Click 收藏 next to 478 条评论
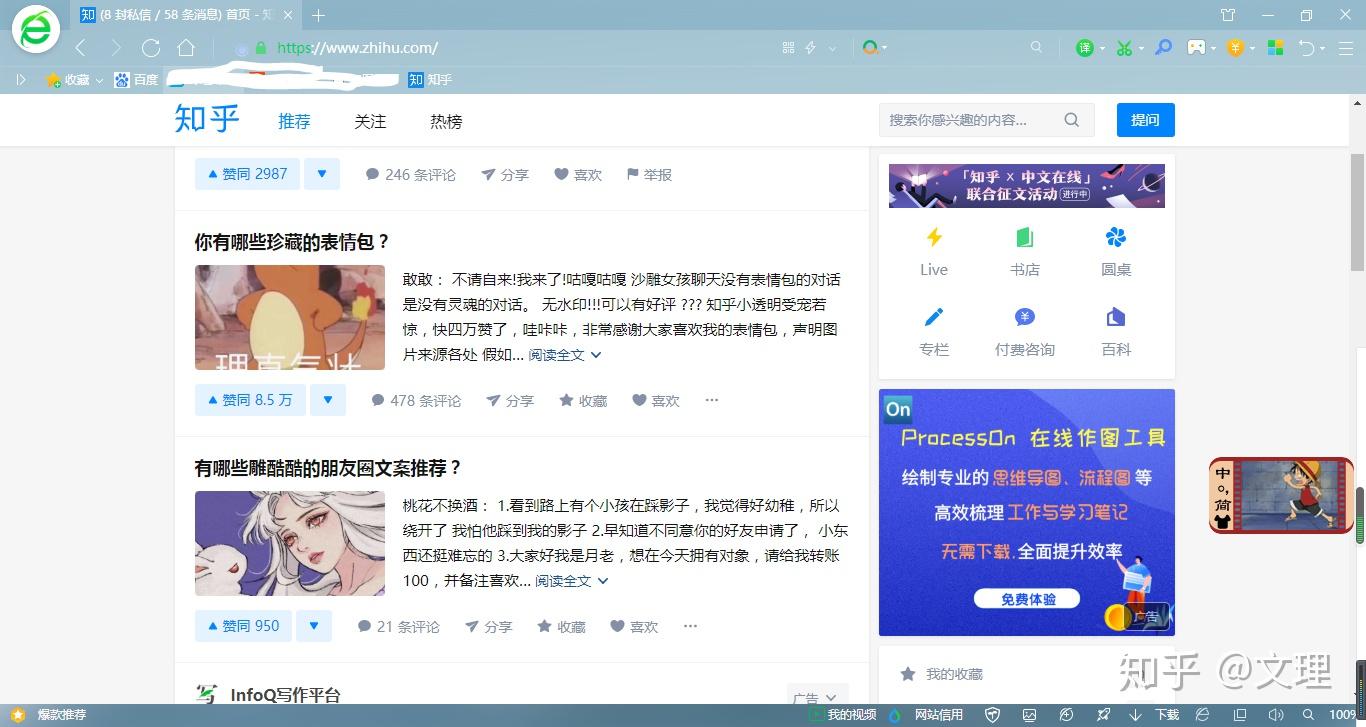The width and height of the screenshot is (1366, 727). (x=583, y=400)
